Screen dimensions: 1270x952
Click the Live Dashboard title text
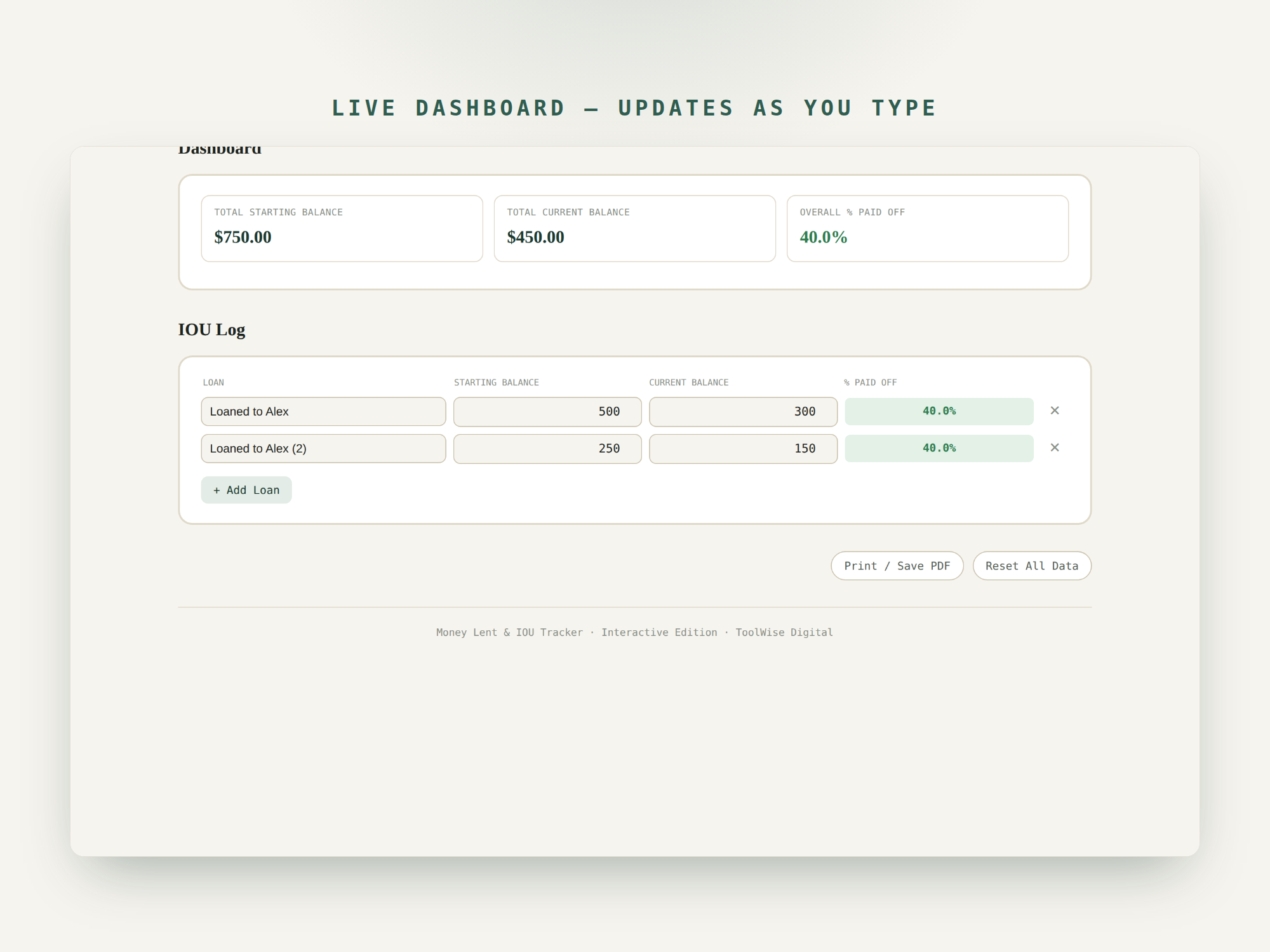[x=634, y=108]
